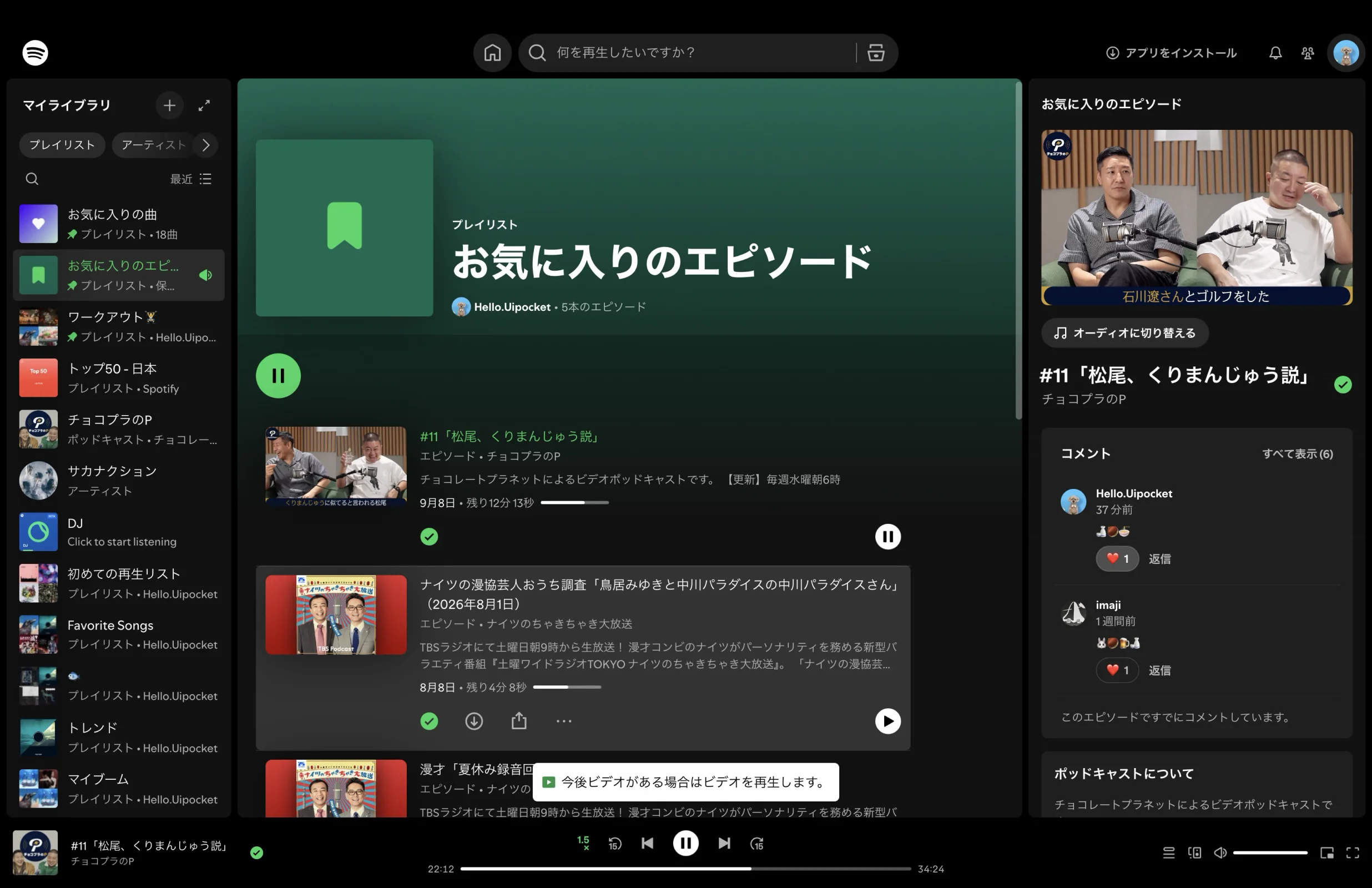Play the ナイツの漫協芸人 episode
The height and width of the screenshot is (888, 1372).
pyautogui.click(x=888, y=721)
